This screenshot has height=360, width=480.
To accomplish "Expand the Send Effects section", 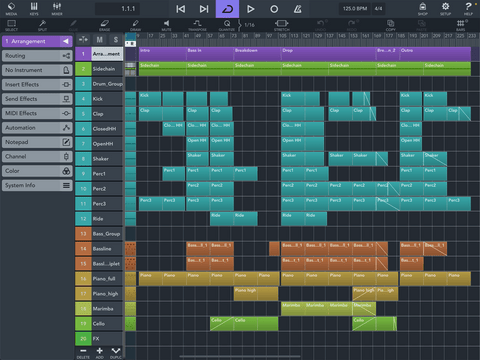I will 37,99.
